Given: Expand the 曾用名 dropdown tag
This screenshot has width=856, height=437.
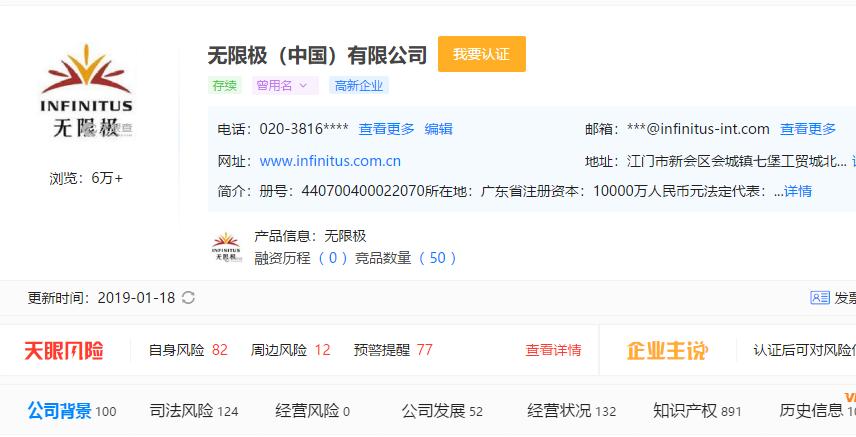Looking at the screenshot, I should click(284, 86).
